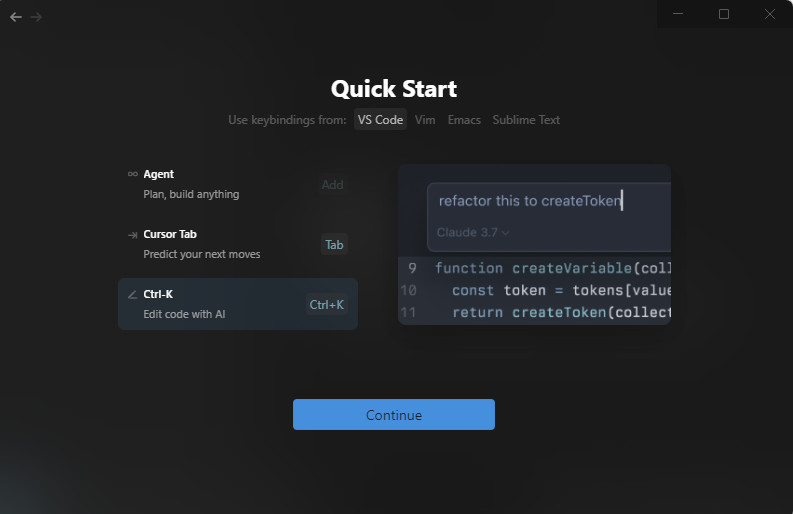Click the Cursor Tab arrow icon
793x514 pixels.
(x=133, y=235)
